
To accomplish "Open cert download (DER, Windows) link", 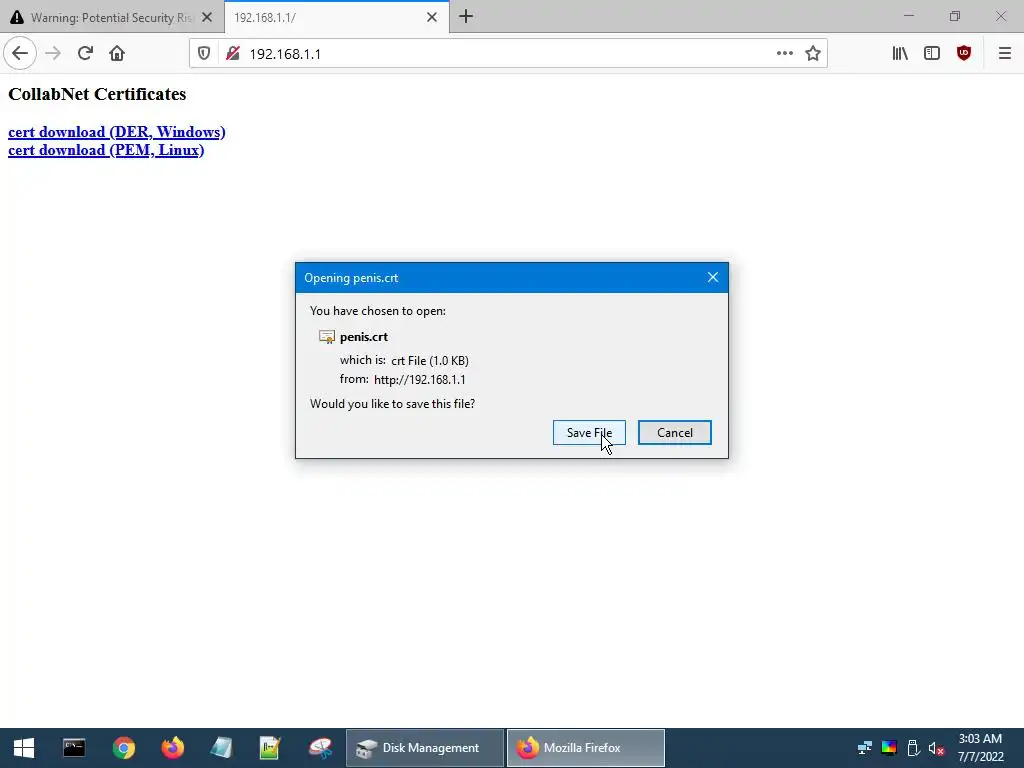I will tap(116, 132).
